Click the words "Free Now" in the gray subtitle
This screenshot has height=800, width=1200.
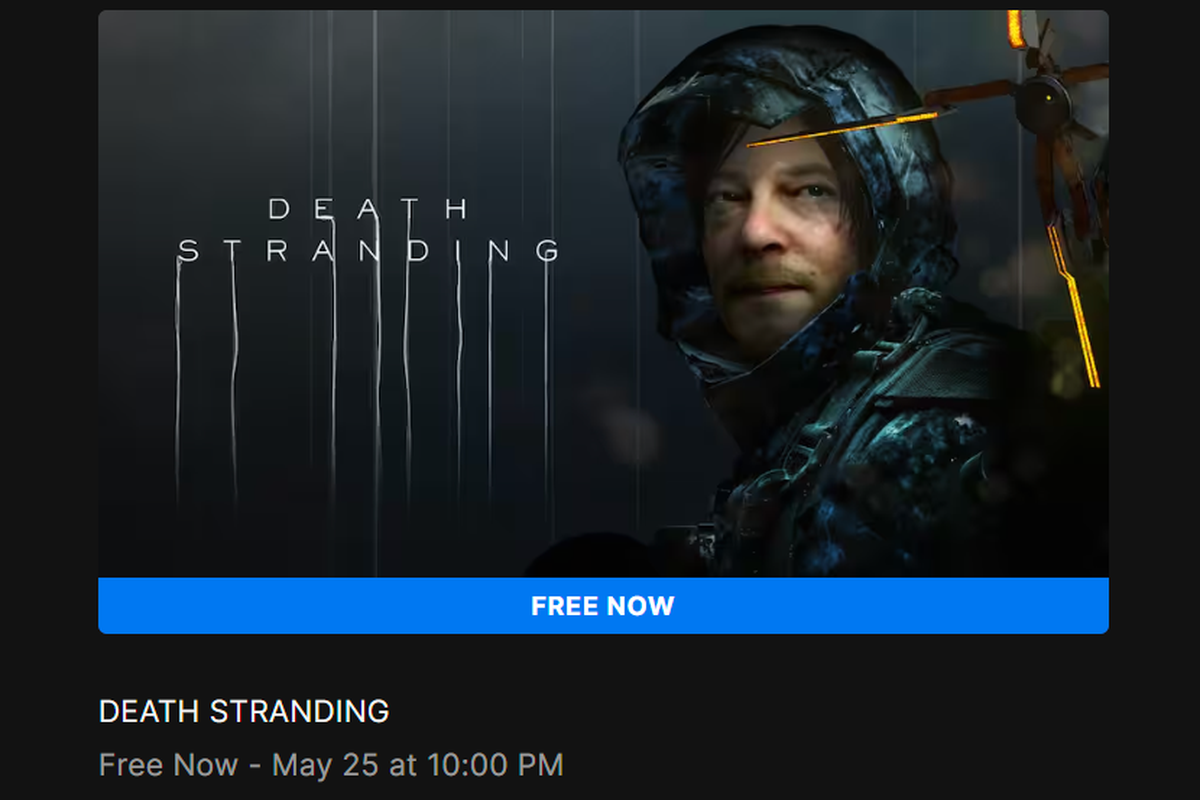click(x=168, y=766)
